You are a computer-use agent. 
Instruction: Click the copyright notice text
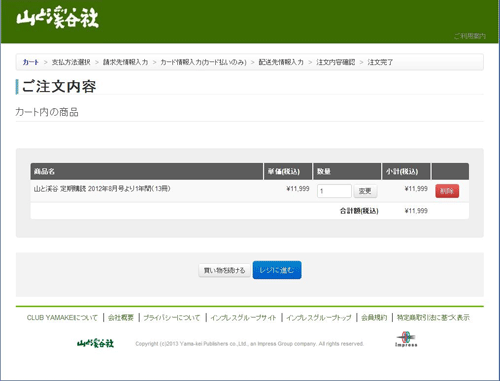coord(249,344)
